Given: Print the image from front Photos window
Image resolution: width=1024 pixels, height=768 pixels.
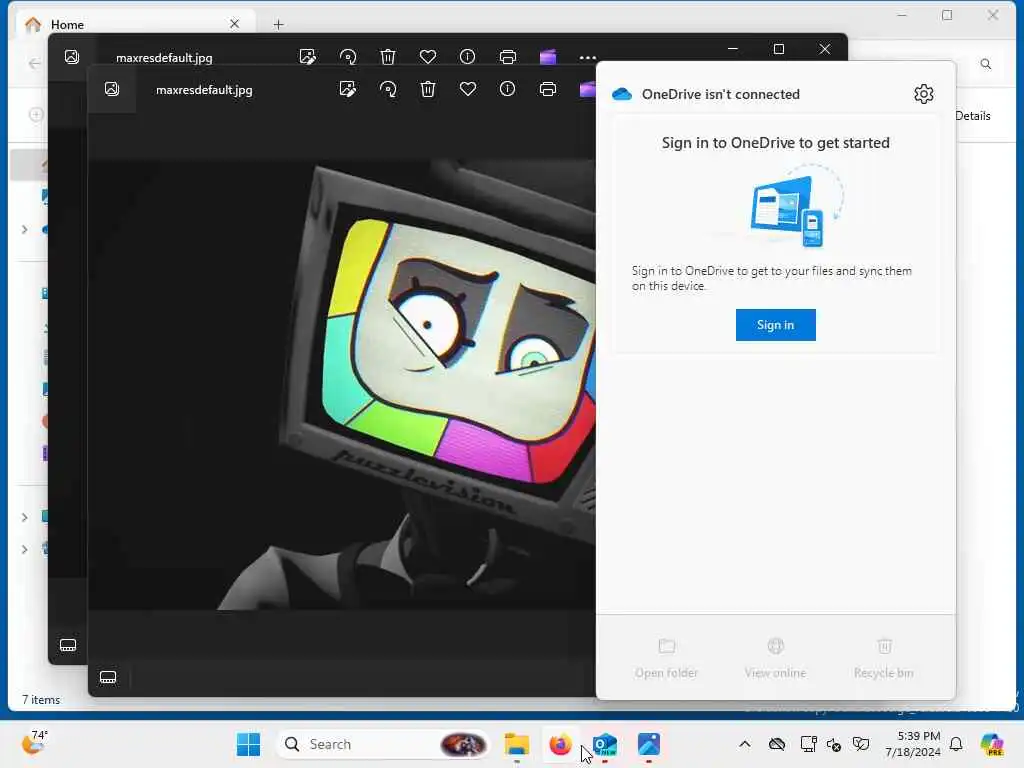Looking at the screenshot, I should [x=548, y=89].
